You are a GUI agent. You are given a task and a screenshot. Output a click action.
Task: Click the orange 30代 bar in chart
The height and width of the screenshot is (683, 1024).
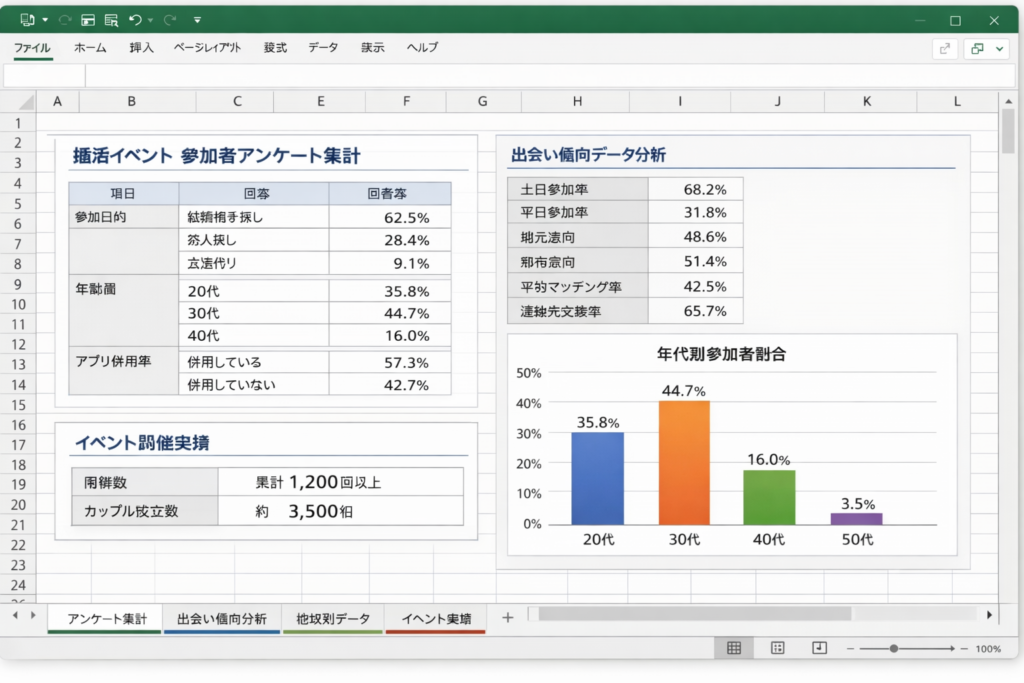[x=684, y=462]
